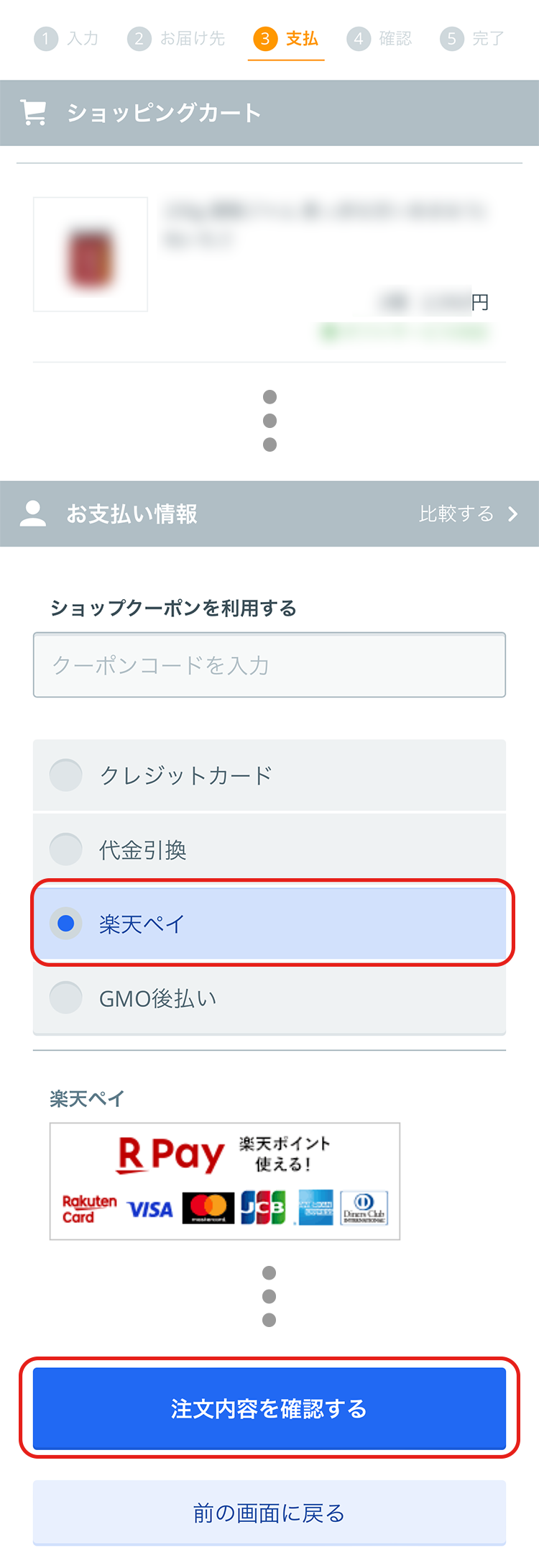Go to step 2 お届け先 tab
539x1568 pixels.
177,39
